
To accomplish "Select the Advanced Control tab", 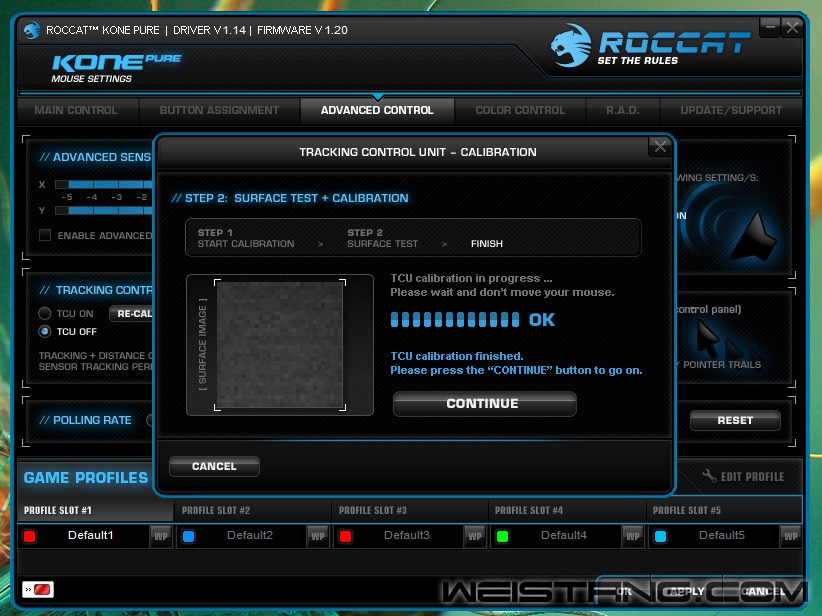I will point(377,110).
